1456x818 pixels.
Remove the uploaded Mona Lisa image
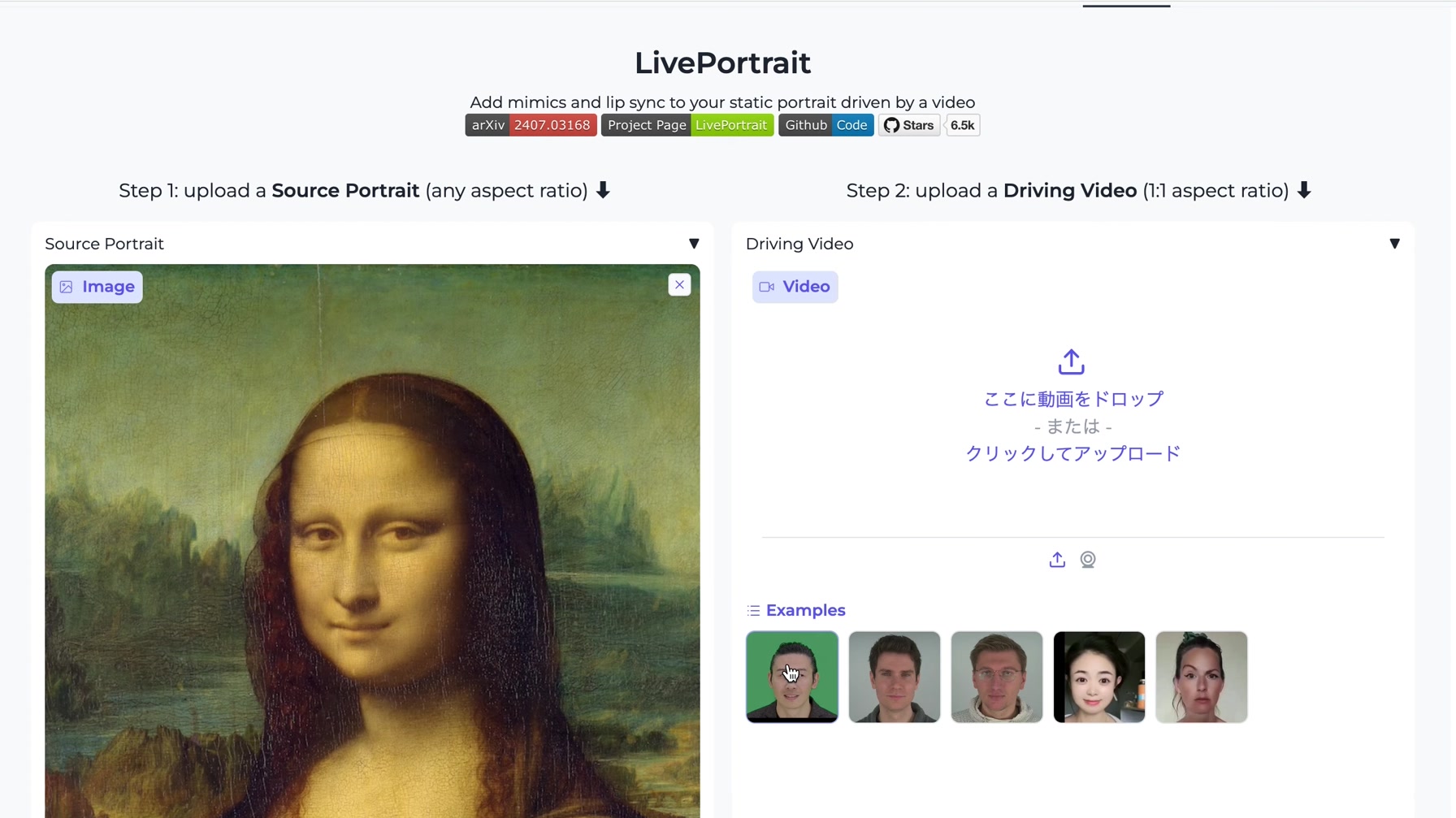(679, 285)
